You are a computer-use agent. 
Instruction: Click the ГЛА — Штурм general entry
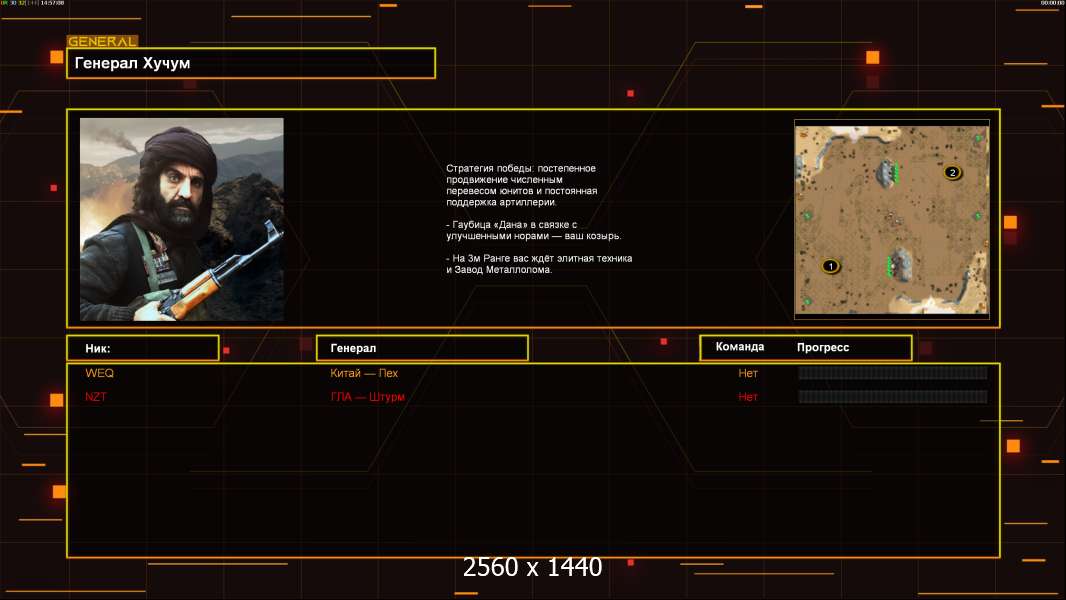(367, 397)
